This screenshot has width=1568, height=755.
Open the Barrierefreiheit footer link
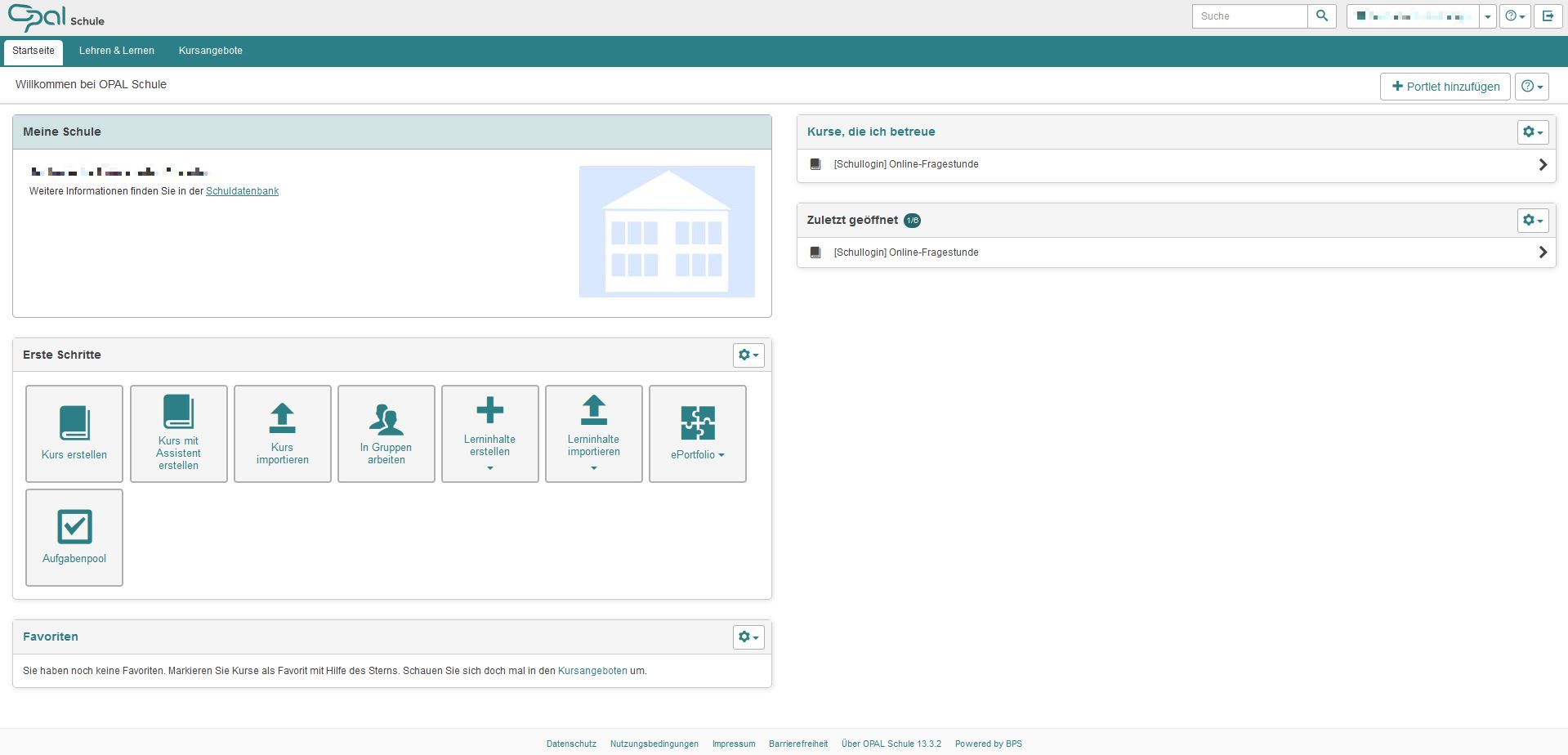[x=798, y=744]
